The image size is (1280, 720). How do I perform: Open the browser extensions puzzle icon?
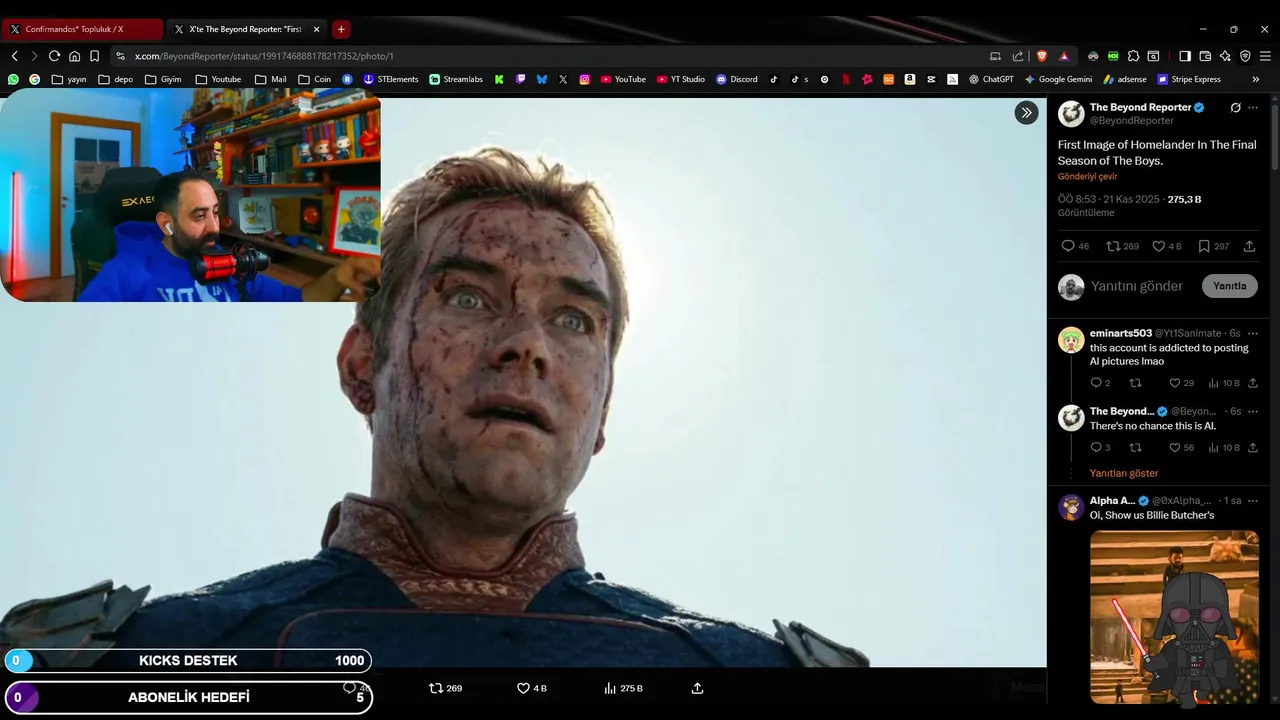pyautogui.click(x=1133, y=56)
